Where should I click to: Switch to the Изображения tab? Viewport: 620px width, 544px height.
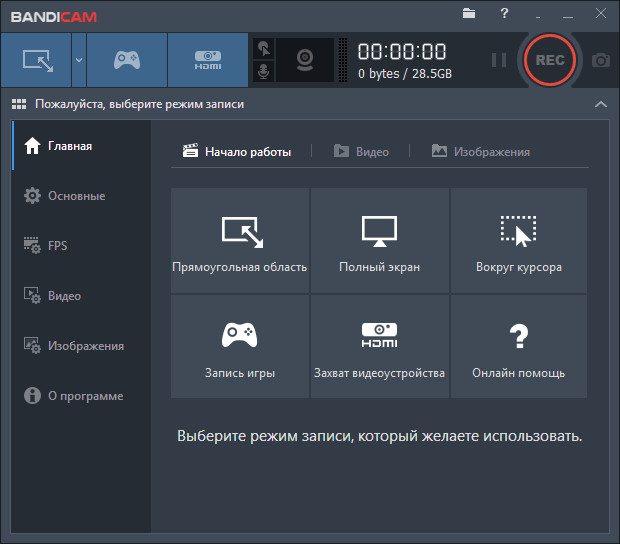coord(481,152)
